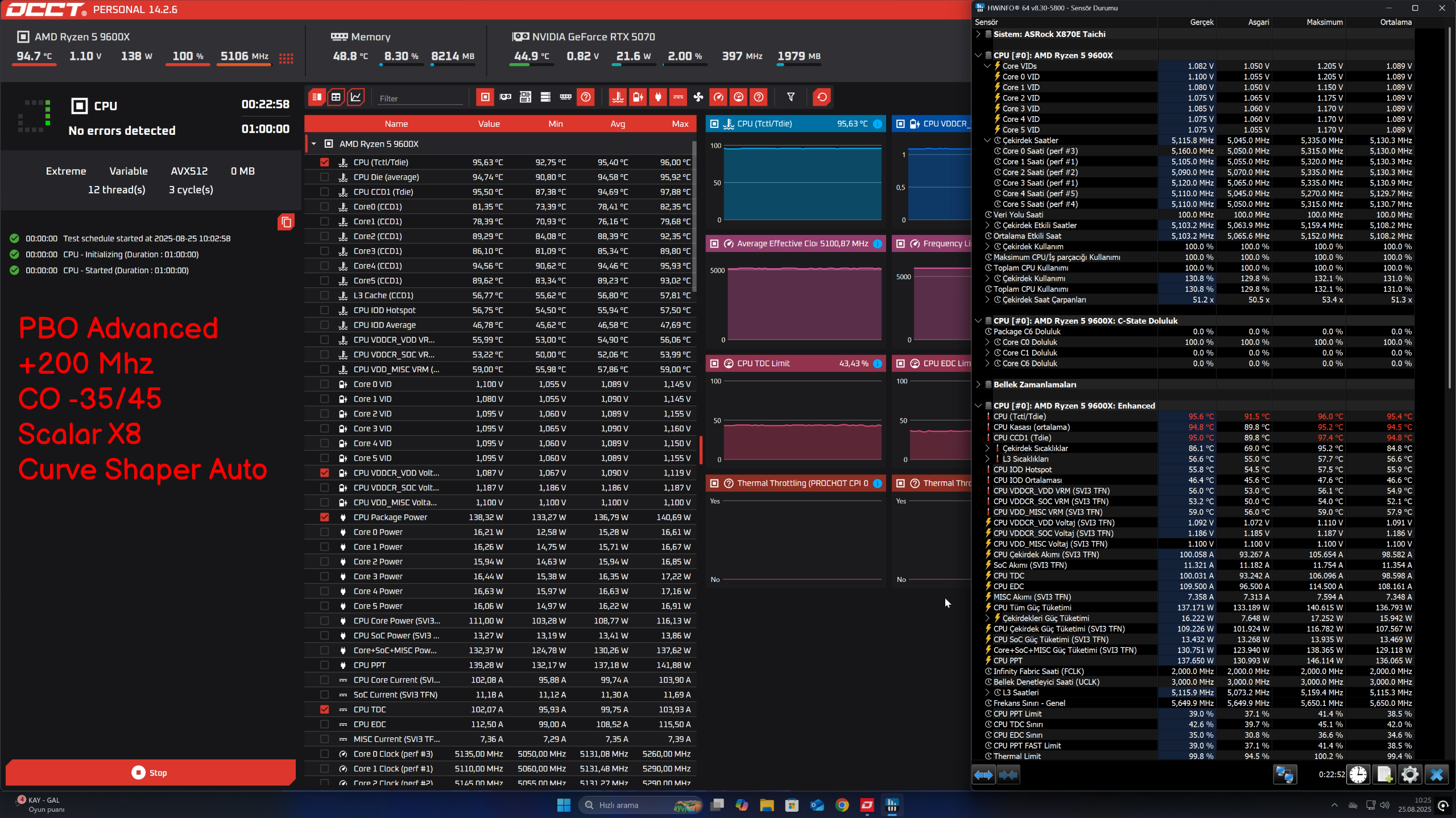The height and width of the screenshot is (818, 1456).
Task: Sort OCCT table by Value column
Action: pos(489,124)
